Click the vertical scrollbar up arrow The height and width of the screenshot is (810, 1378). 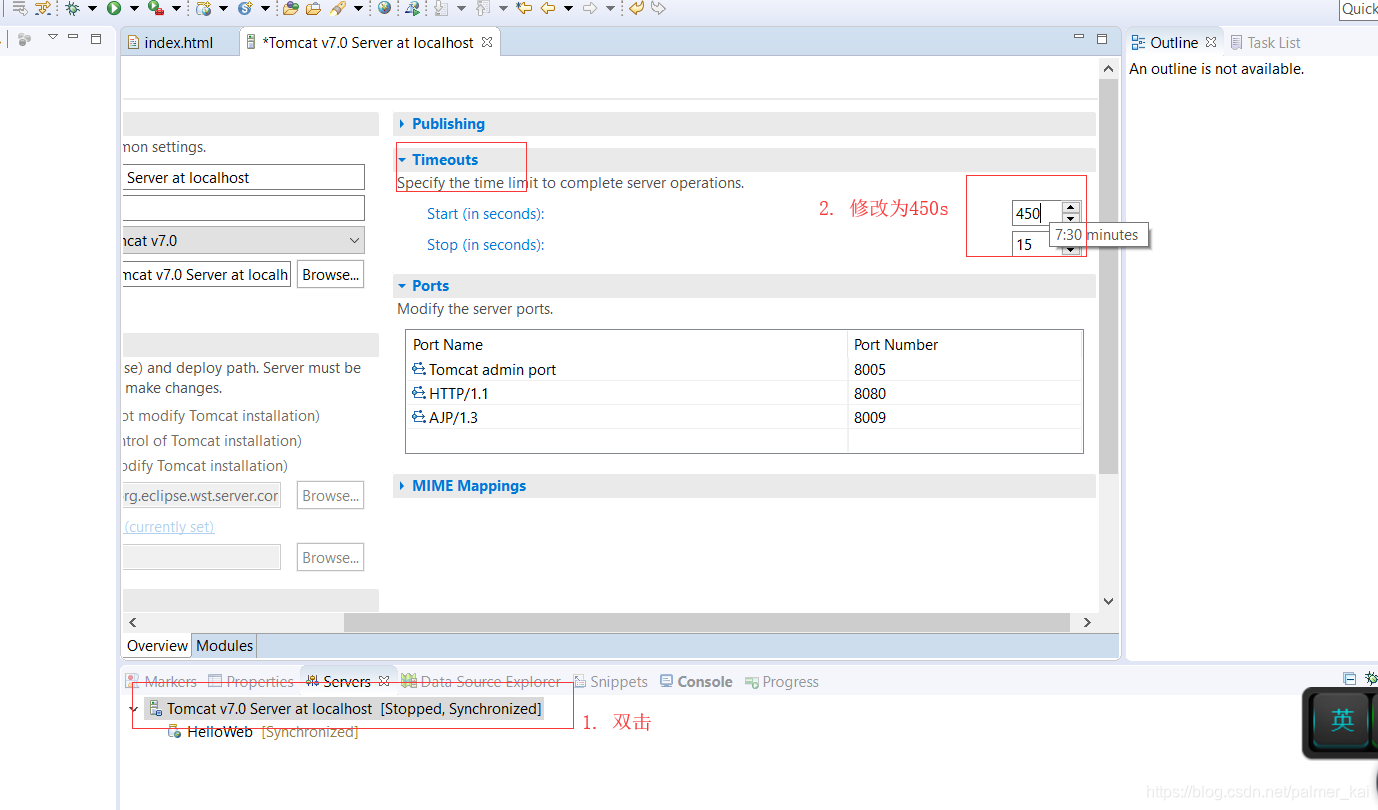[x=1108, y=69]
